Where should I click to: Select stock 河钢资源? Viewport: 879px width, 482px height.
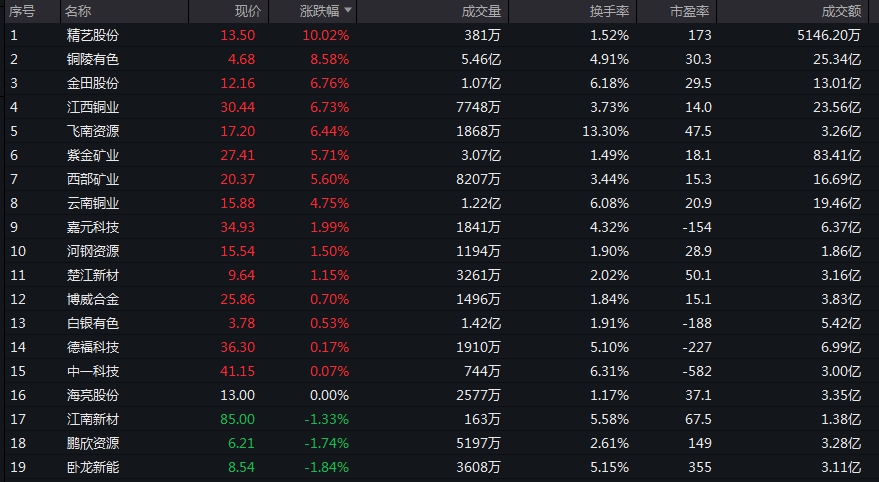(x=93, y=251)
